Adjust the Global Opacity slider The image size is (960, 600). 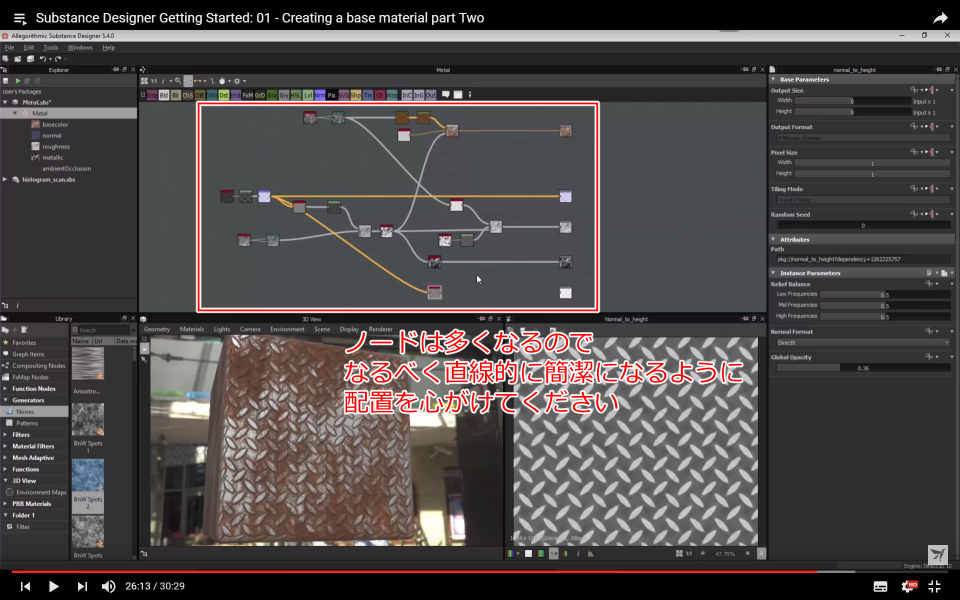[x=863, y=368]
